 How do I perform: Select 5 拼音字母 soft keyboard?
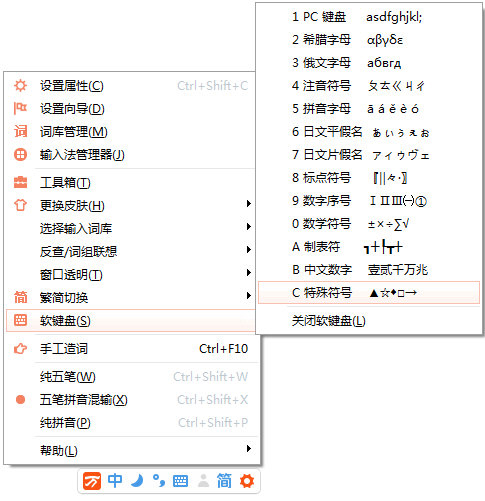(x=369, y=109)
